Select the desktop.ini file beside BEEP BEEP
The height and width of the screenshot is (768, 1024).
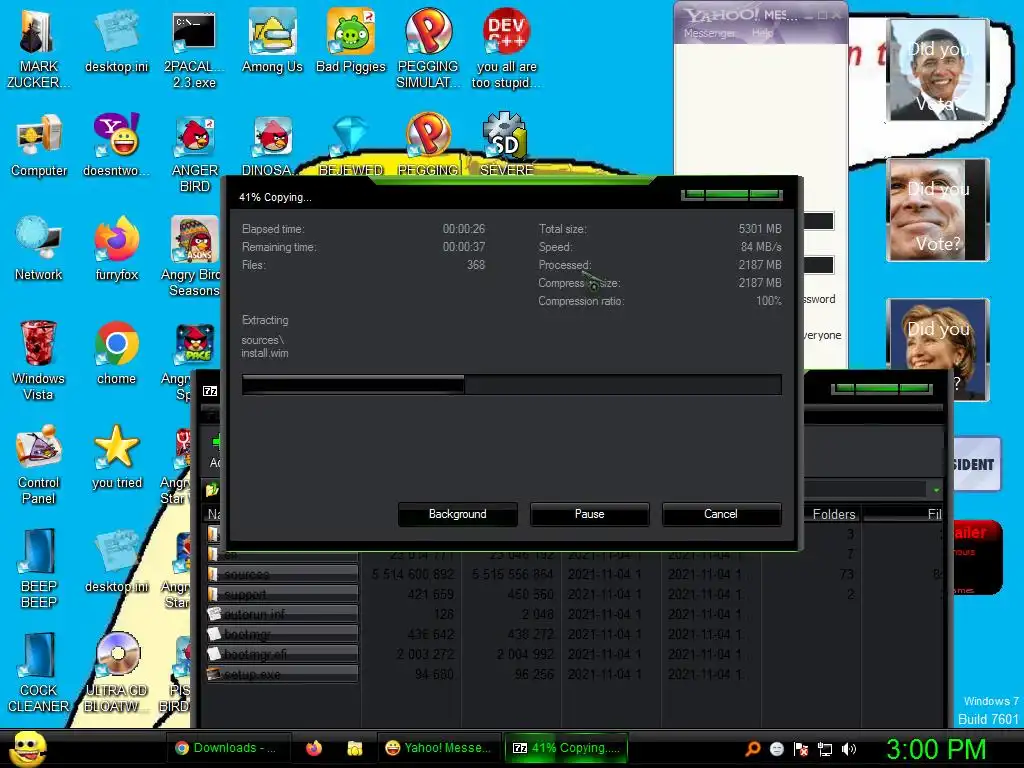click(x=116, y=561)
